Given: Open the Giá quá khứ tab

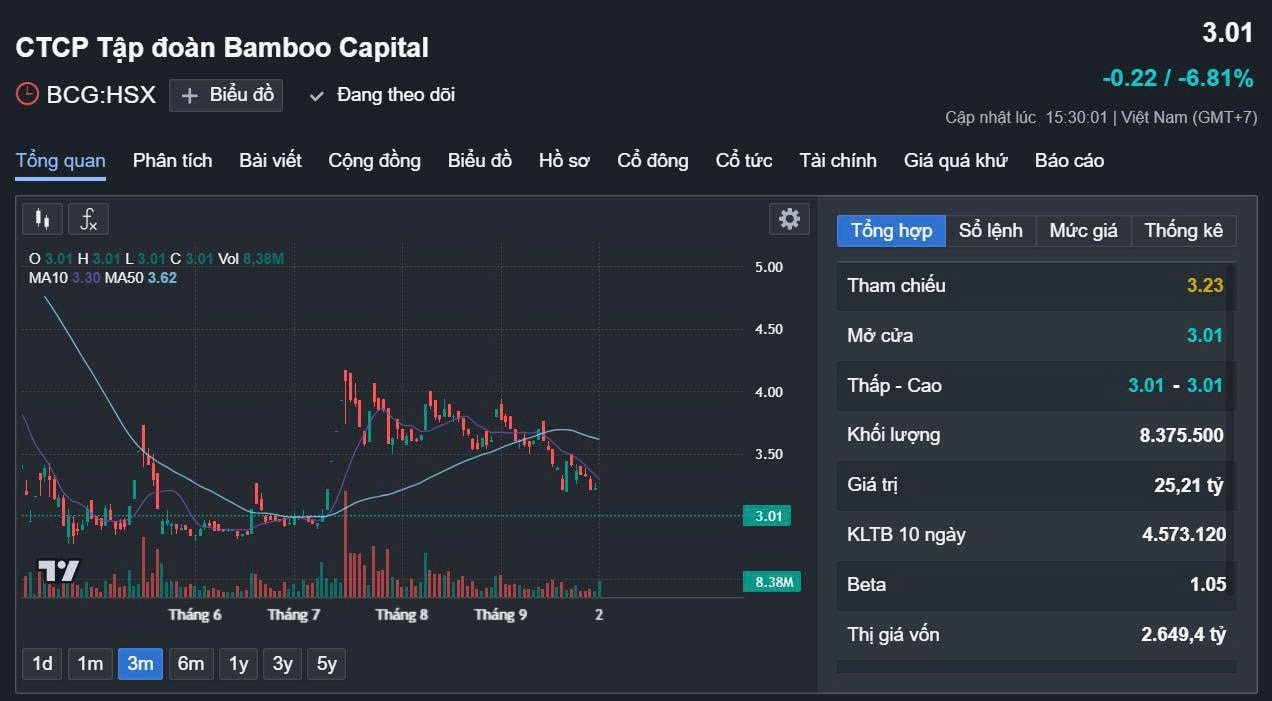Looking at the screenshot, I should click(x=955, y=161).
